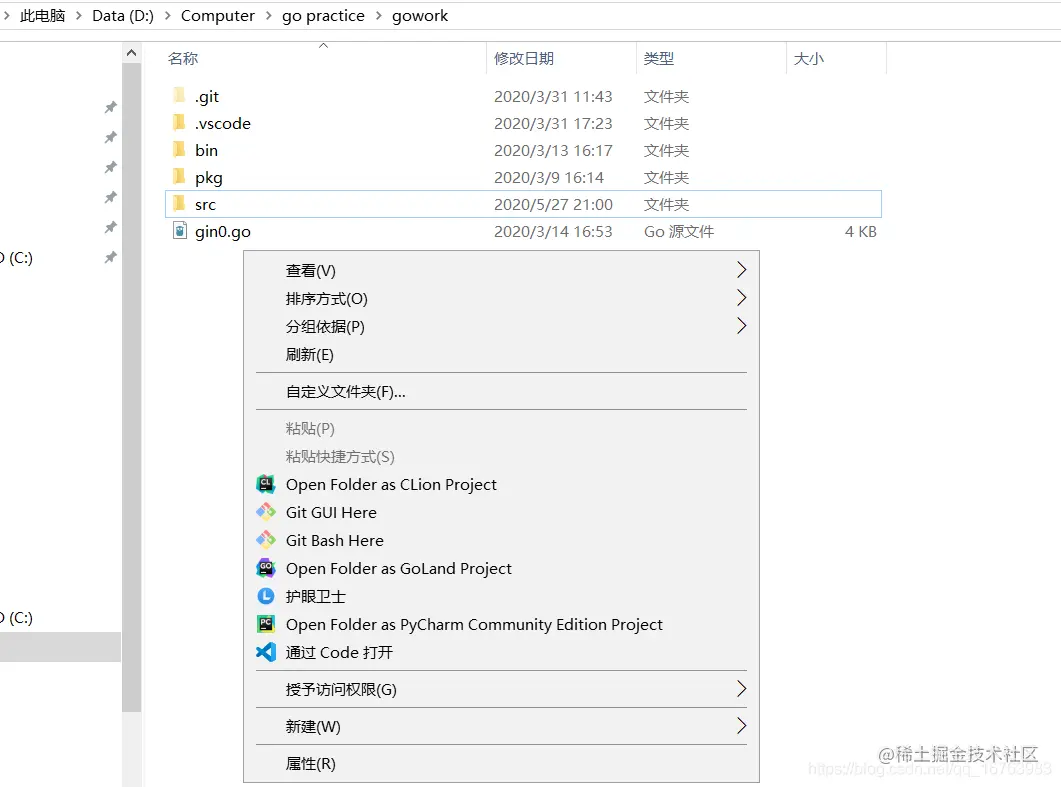Select the bin folder name

pyautogui.click(x=206, y=150)
